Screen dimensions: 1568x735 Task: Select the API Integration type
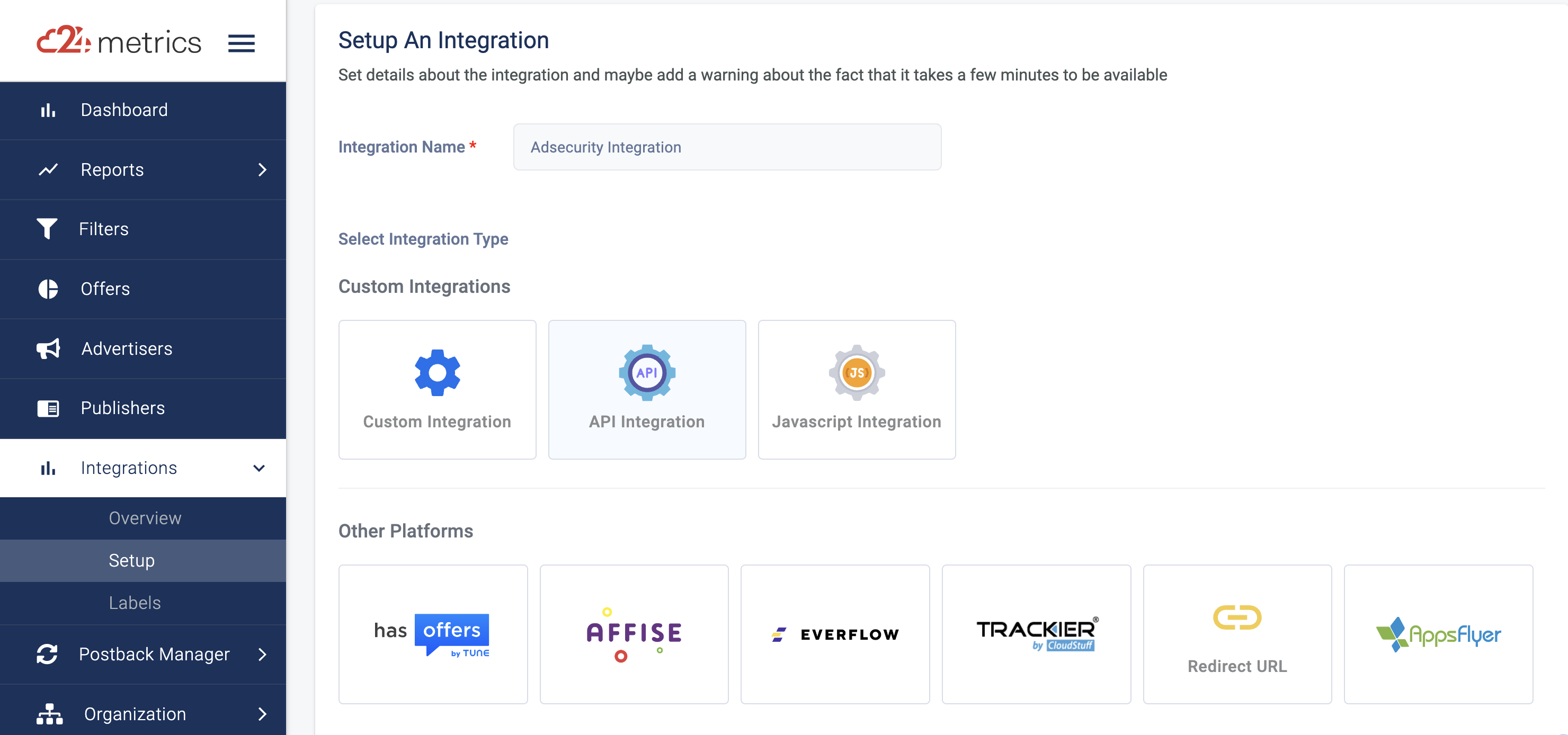[x=646, y=389]
